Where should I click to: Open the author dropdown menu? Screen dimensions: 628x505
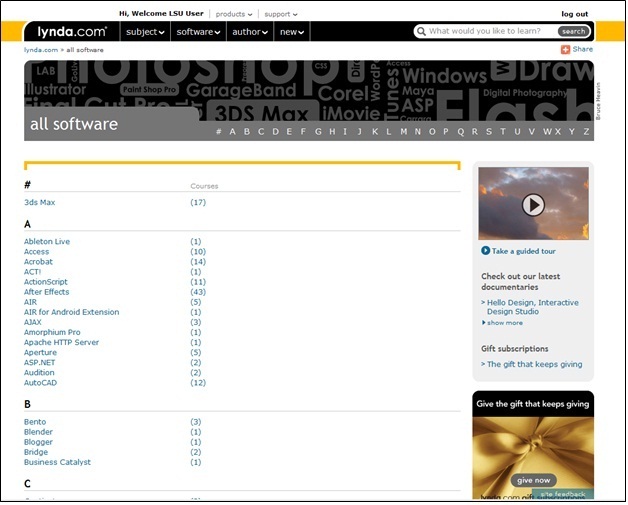click(250, 32)
